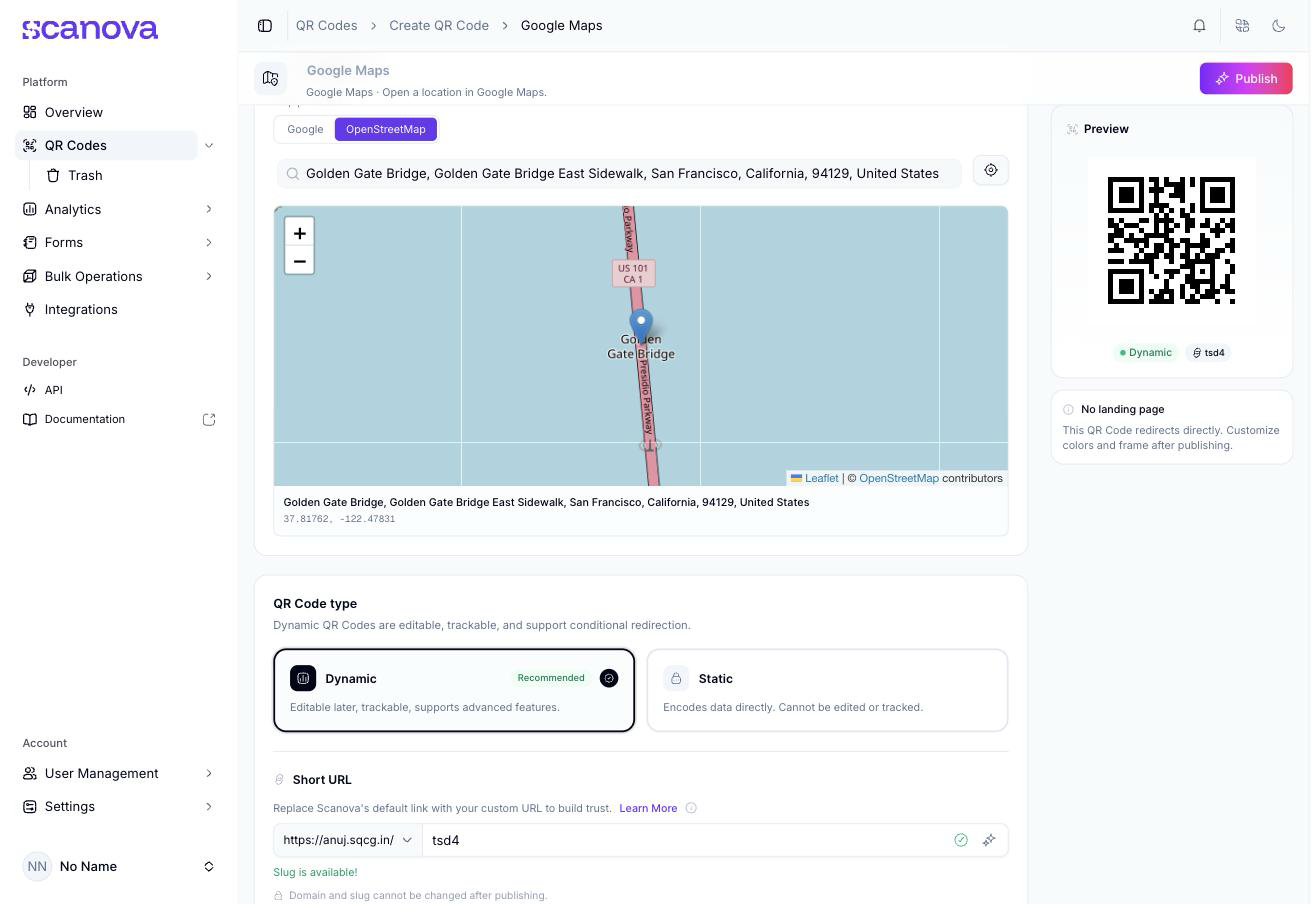This screenshot has width=1316, height=904.
Task: Click the Publish button
Action: tap(1246, 79)
